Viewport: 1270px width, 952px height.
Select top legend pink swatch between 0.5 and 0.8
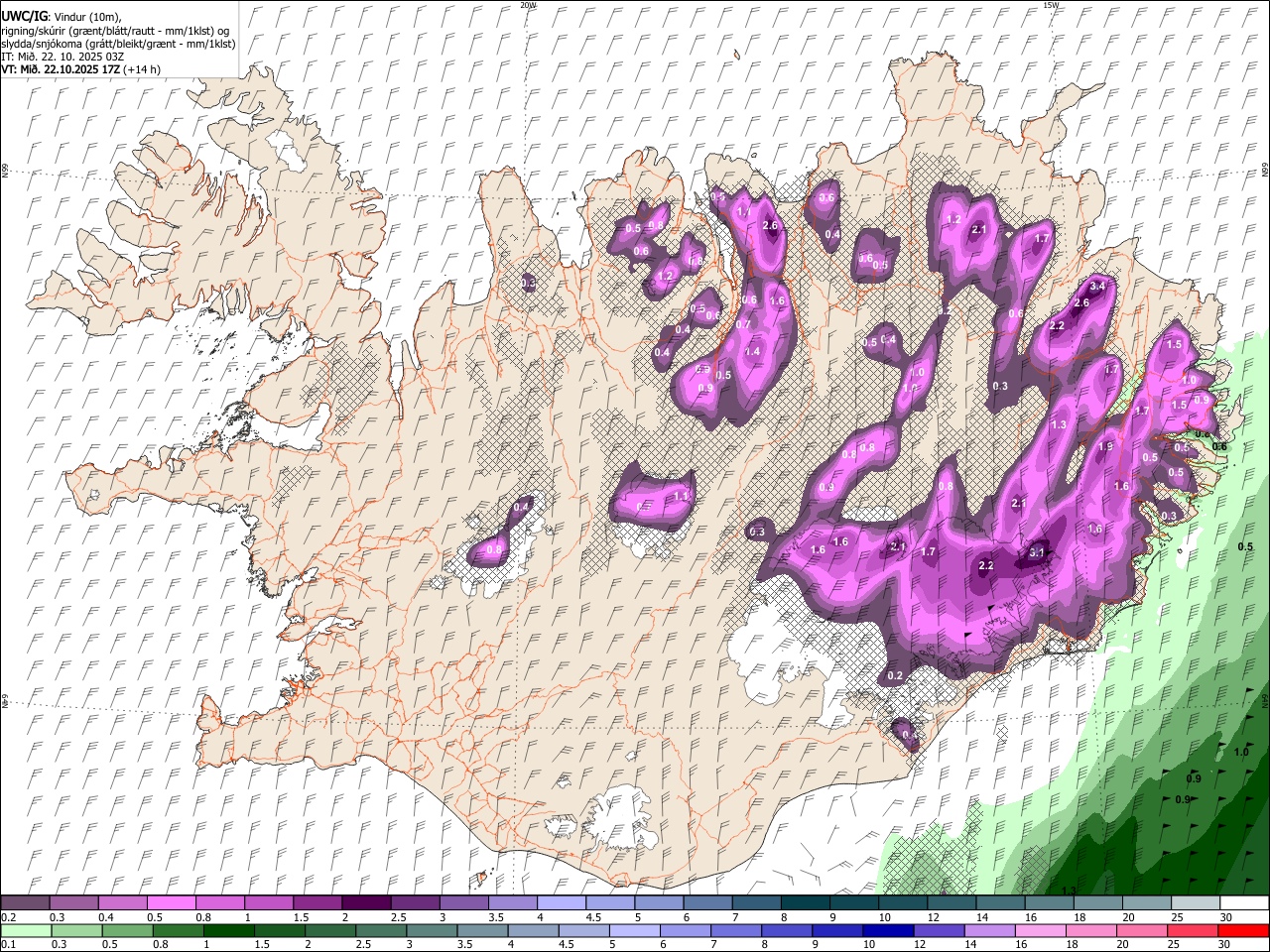click(x=173, y=903)
